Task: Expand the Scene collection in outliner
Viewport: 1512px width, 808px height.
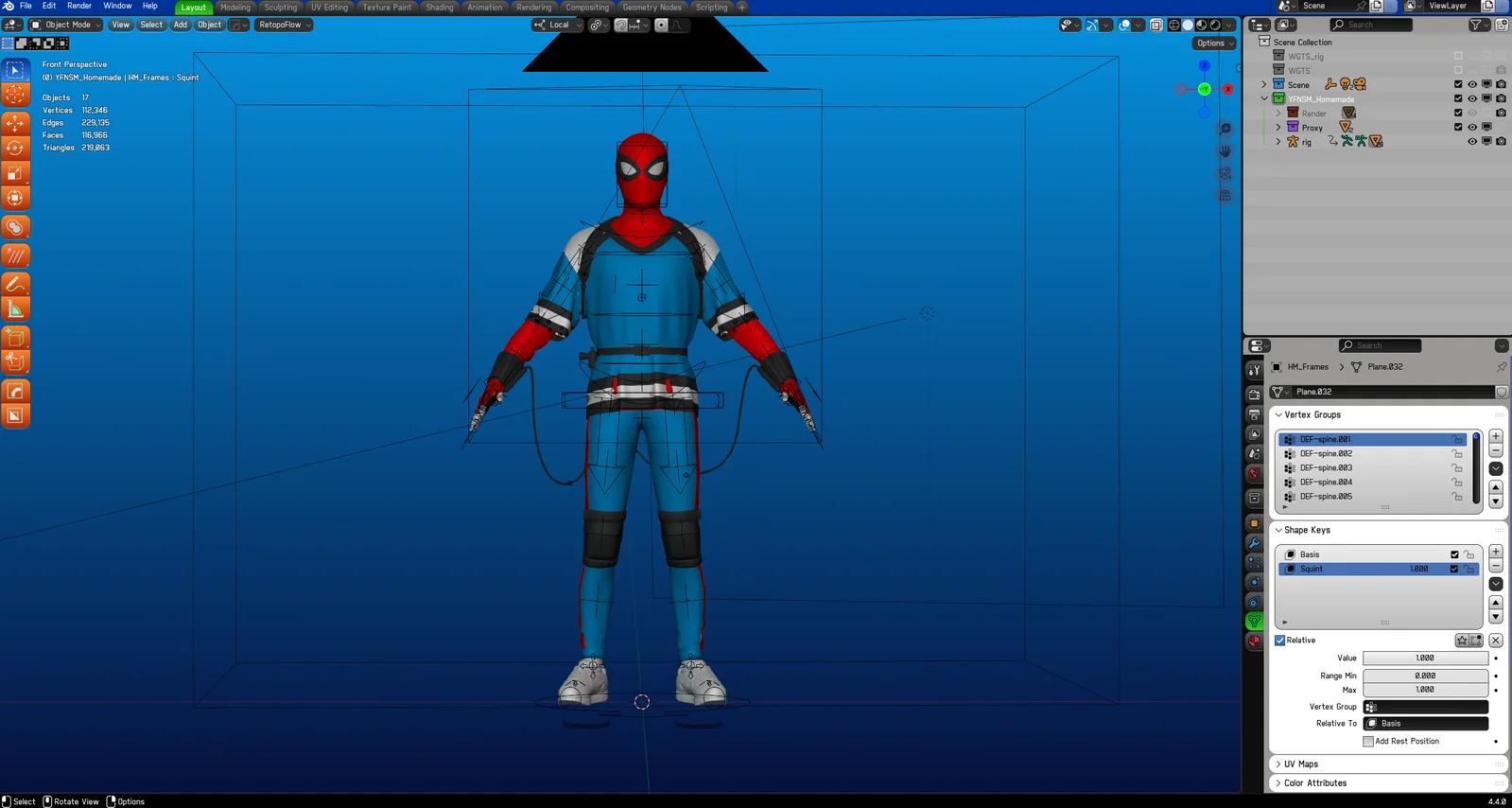Action: [x=1264, y=85]
